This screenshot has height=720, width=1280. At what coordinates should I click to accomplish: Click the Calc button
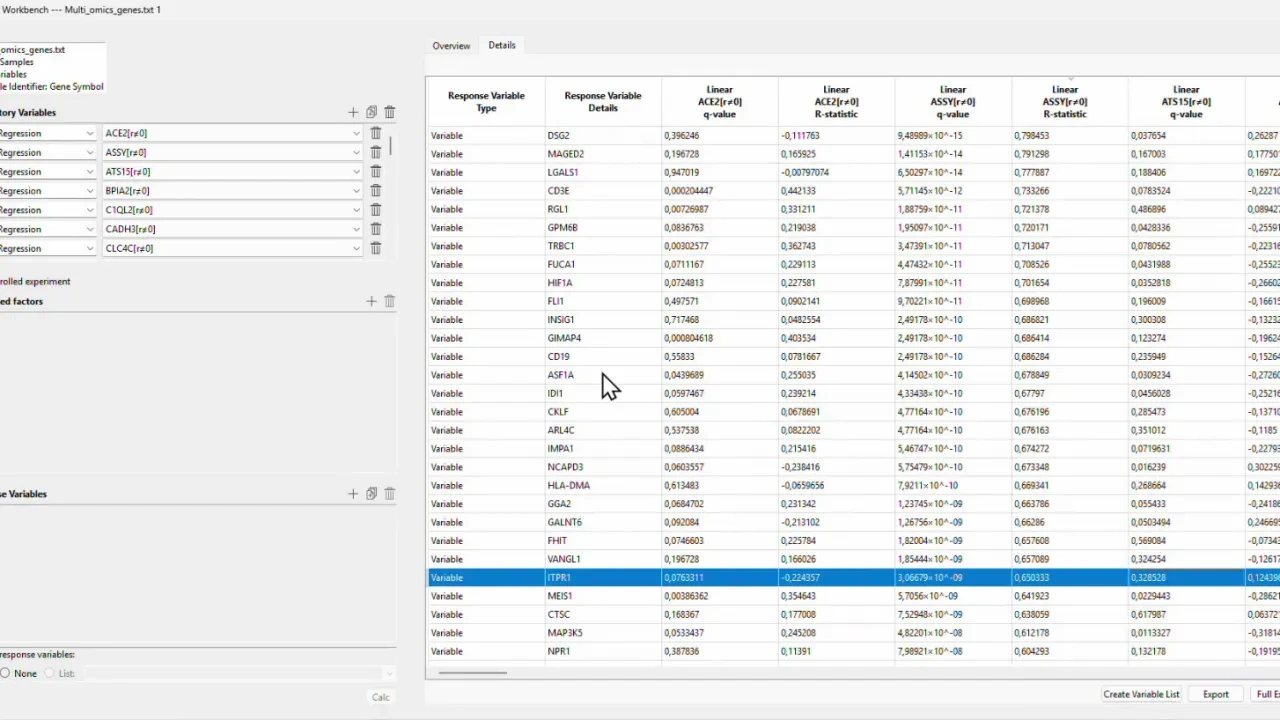(x=380, y=697)
